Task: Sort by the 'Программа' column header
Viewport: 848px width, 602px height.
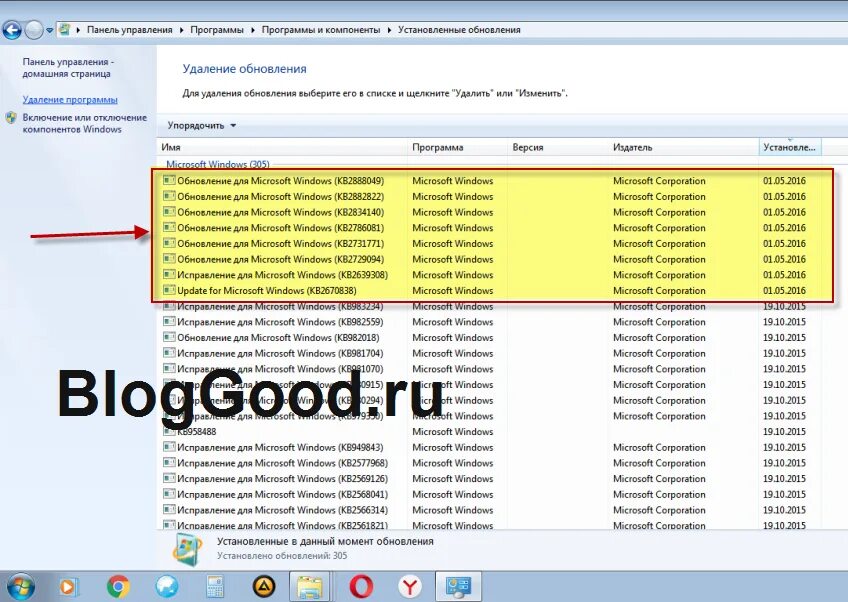Action: (x=457, y=147)
